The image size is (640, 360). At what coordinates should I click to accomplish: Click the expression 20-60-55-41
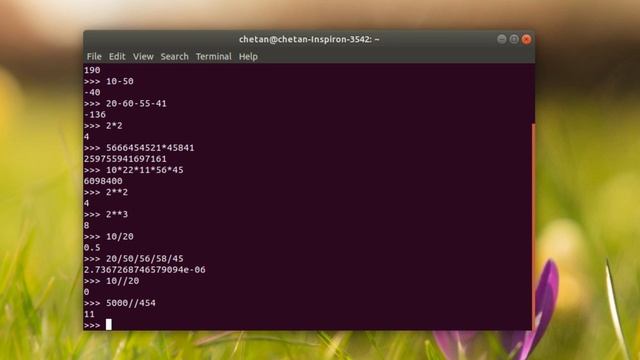[x=136, y=103]
